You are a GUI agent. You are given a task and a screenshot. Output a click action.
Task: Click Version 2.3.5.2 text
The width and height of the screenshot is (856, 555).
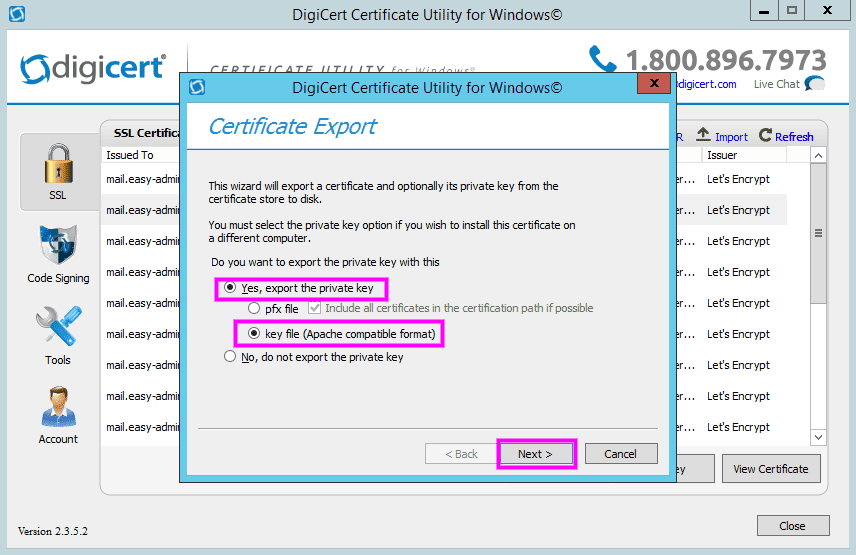52,531
